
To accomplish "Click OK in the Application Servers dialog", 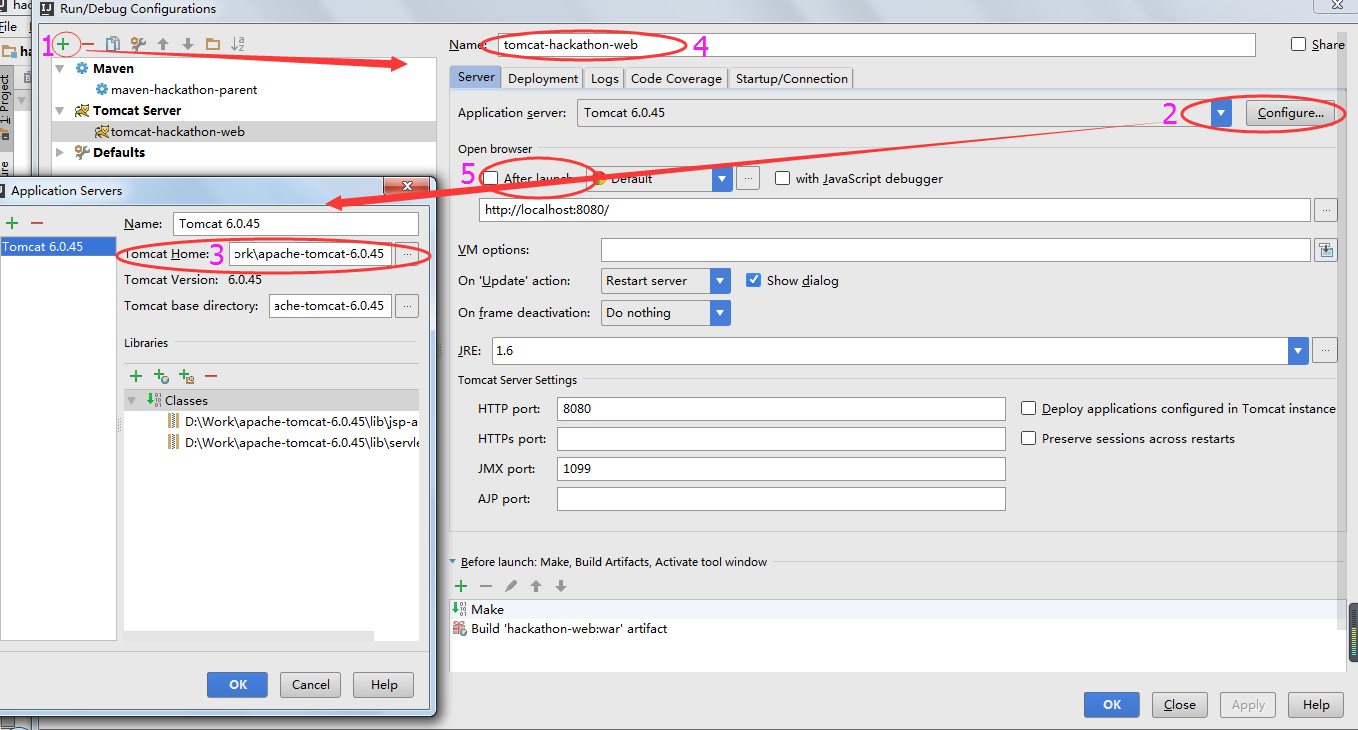I will click(237, 685).
